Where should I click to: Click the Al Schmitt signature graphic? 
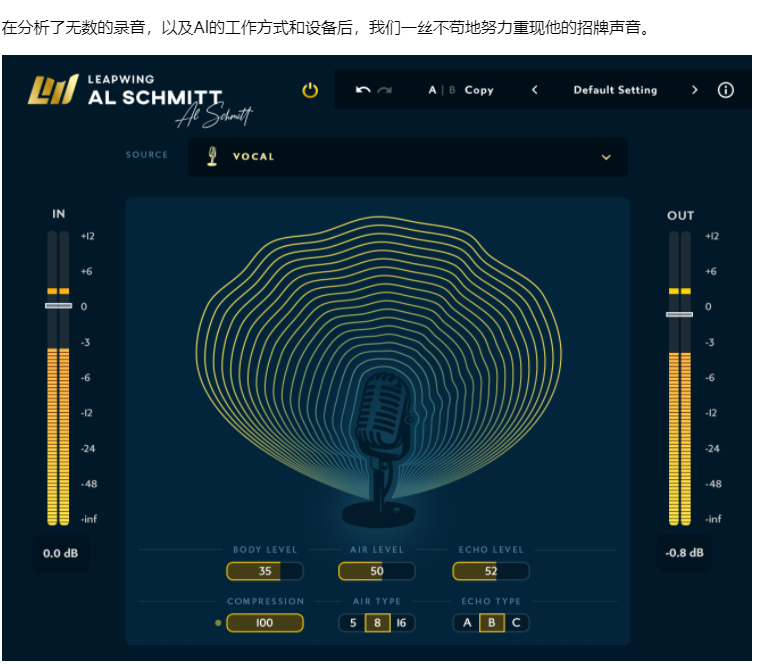pos(214,115)
